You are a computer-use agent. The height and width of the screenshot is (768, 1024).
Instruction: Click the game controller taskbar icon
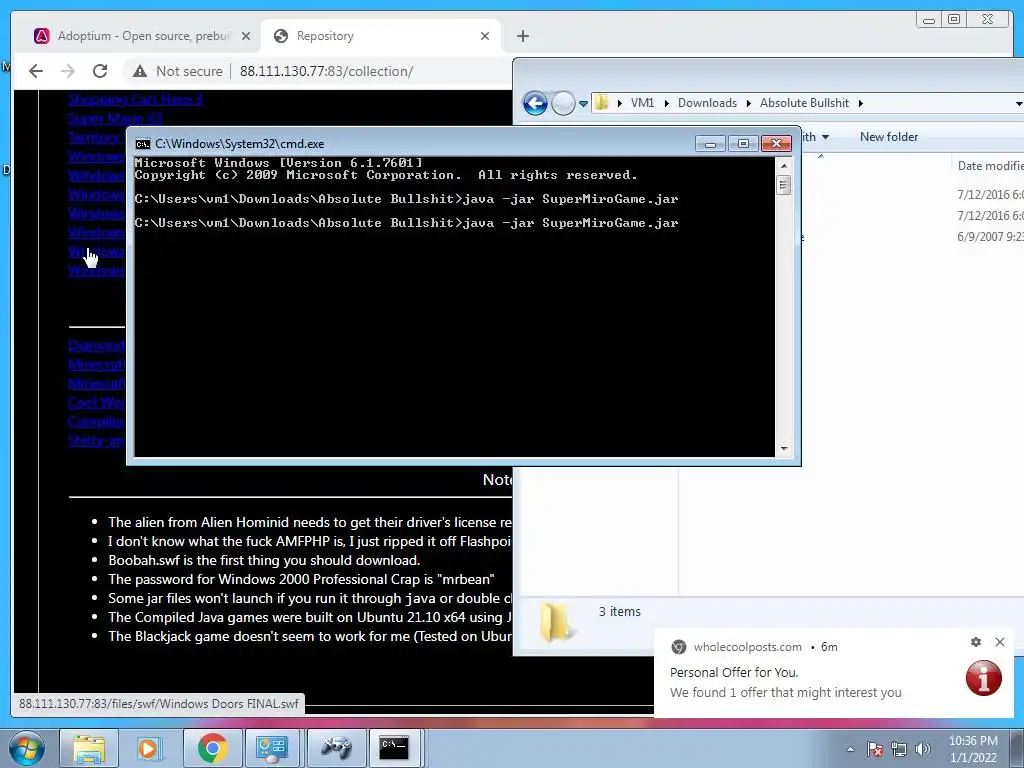pyautogui.click(x=336, y=748)
